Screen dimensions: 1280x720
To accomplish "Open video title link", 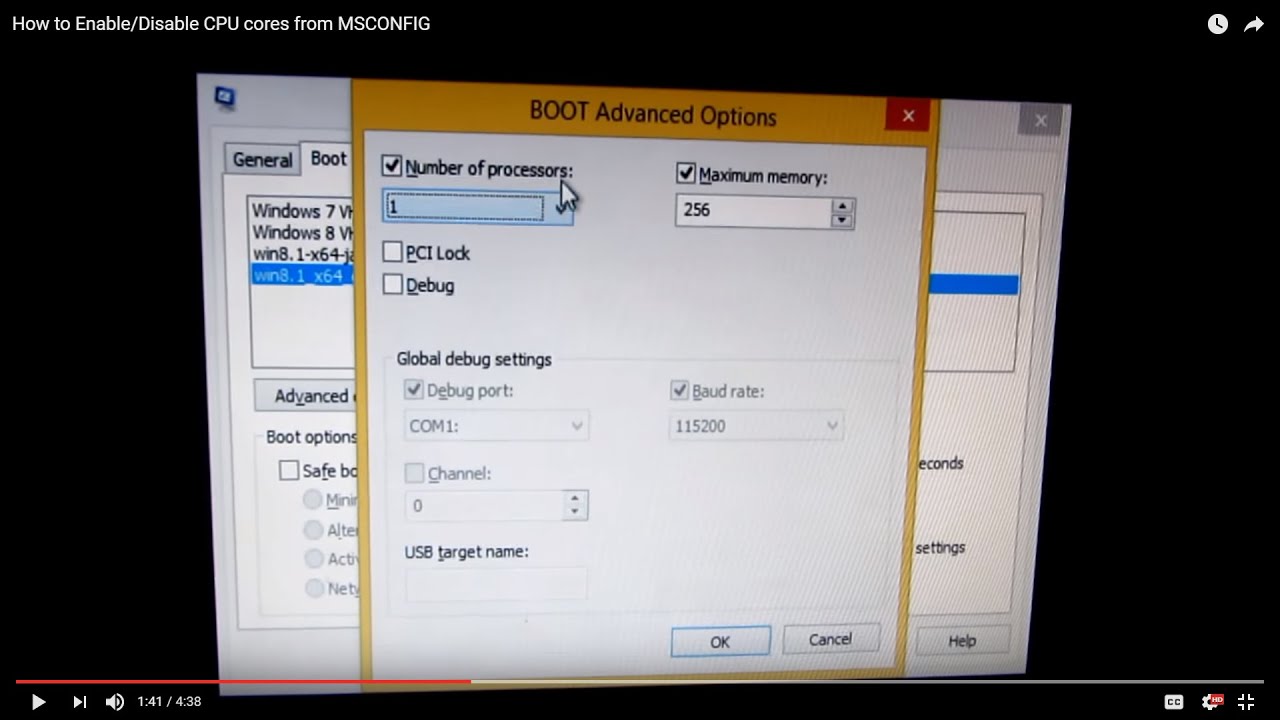I will click(x=221, y=24).
